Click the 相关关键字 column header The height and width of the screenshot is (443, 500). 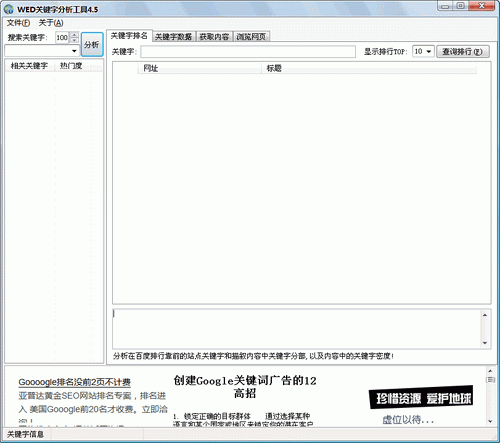click(29, 66)
